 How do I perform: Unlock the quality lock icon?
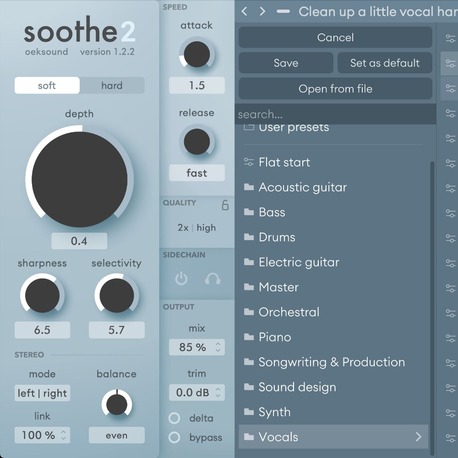coord(225,205)
